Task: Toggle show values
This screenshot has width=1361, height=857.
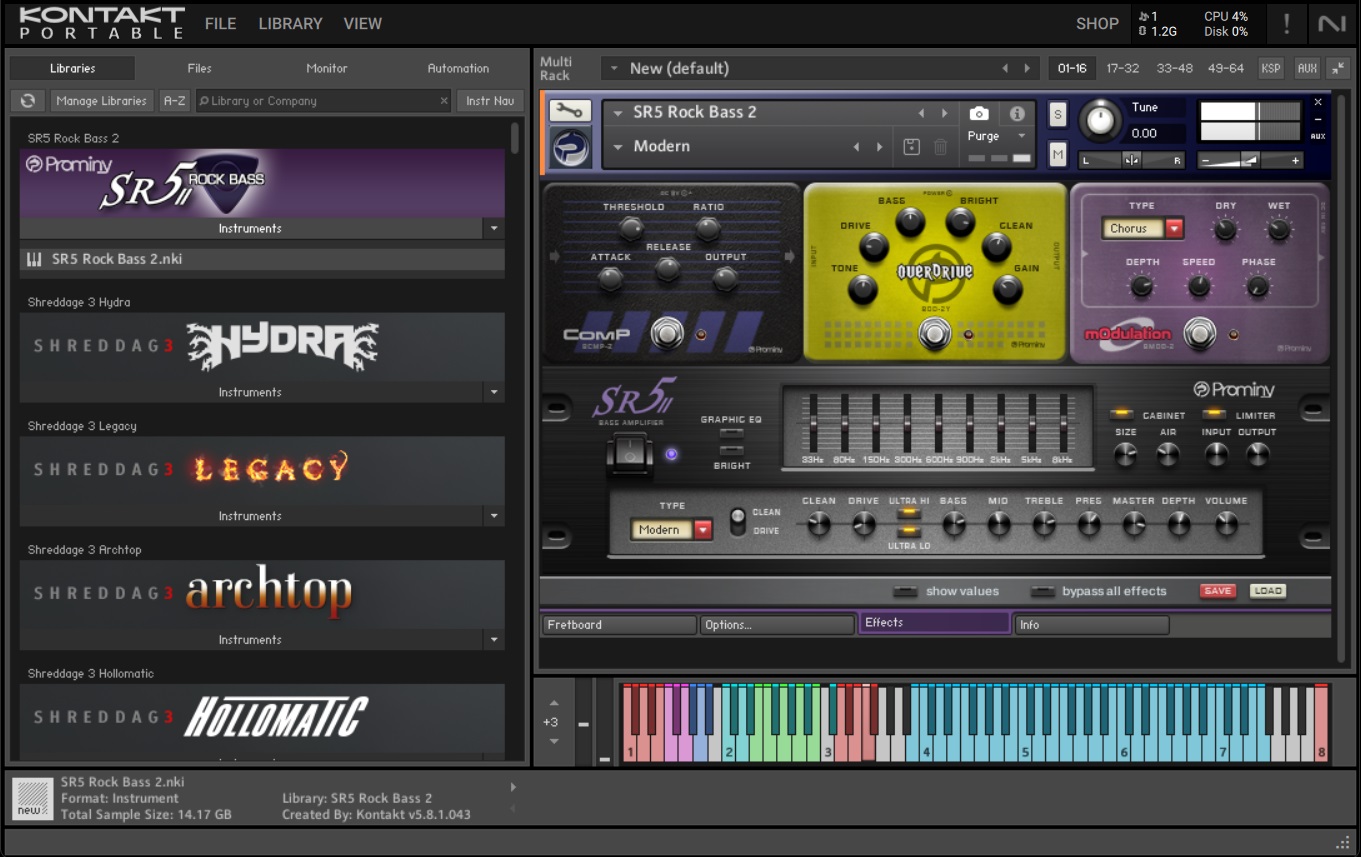Action: (x=906, y=591)
